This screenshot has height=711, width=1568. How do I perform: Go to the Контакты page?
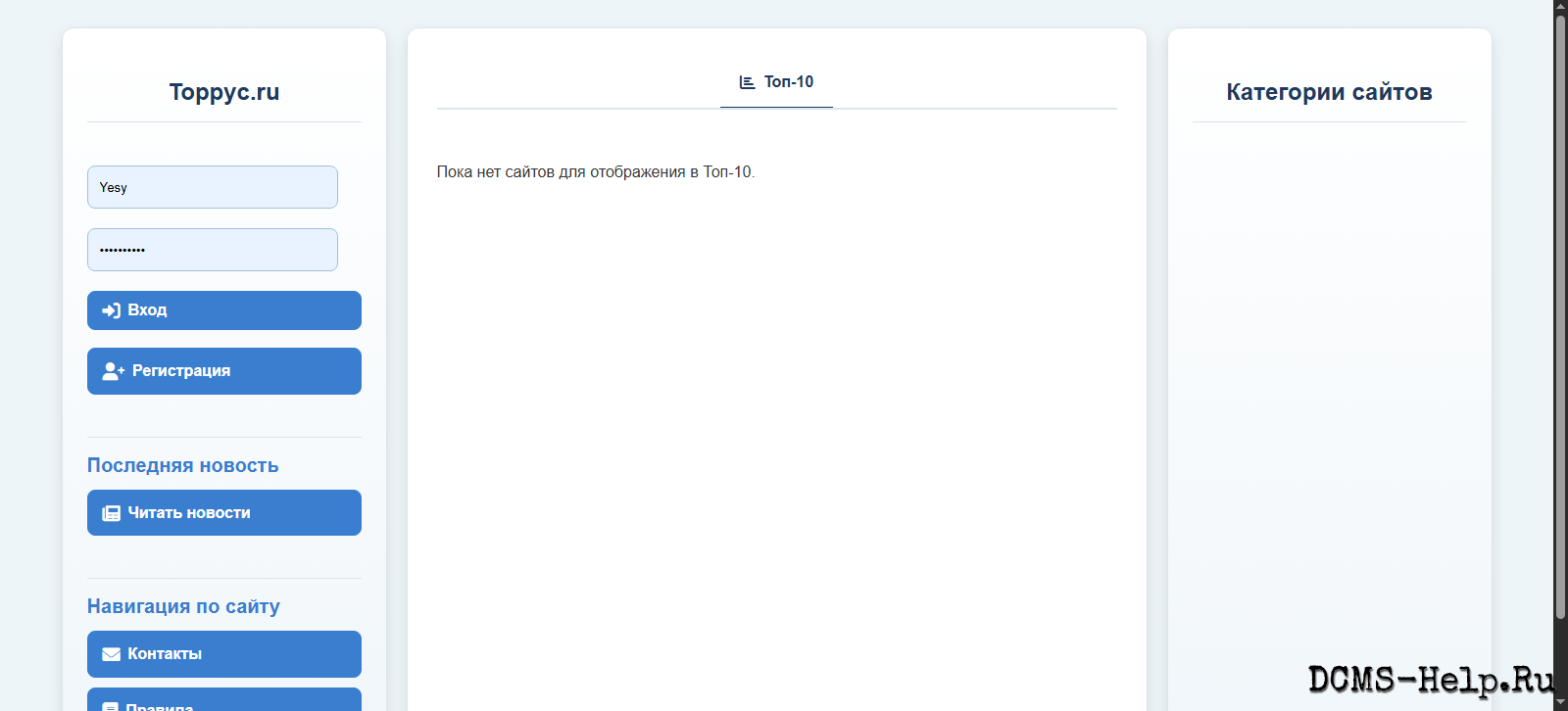click(x=223, y=654)
